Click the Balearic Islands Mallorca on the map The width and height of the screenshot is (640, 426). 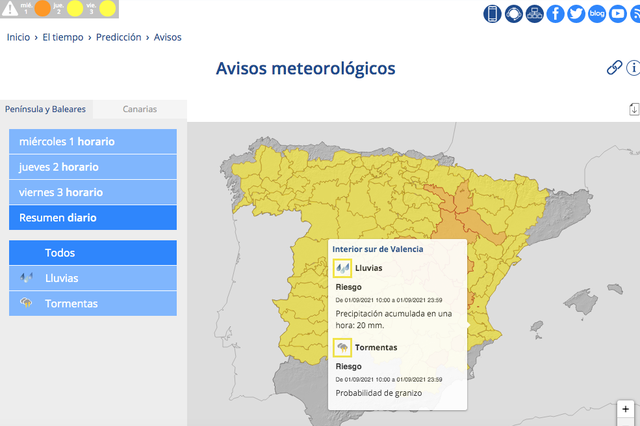tap(582, 301)
